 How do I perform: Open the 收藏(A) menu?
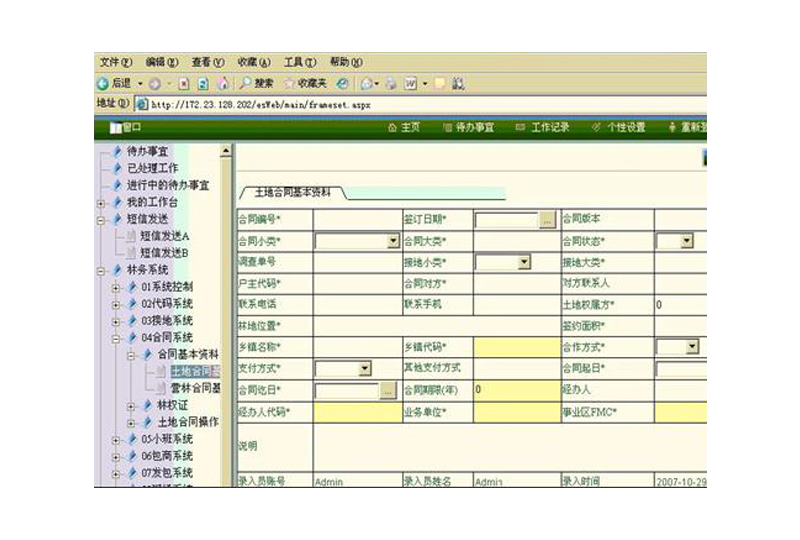tap(254, 62)
